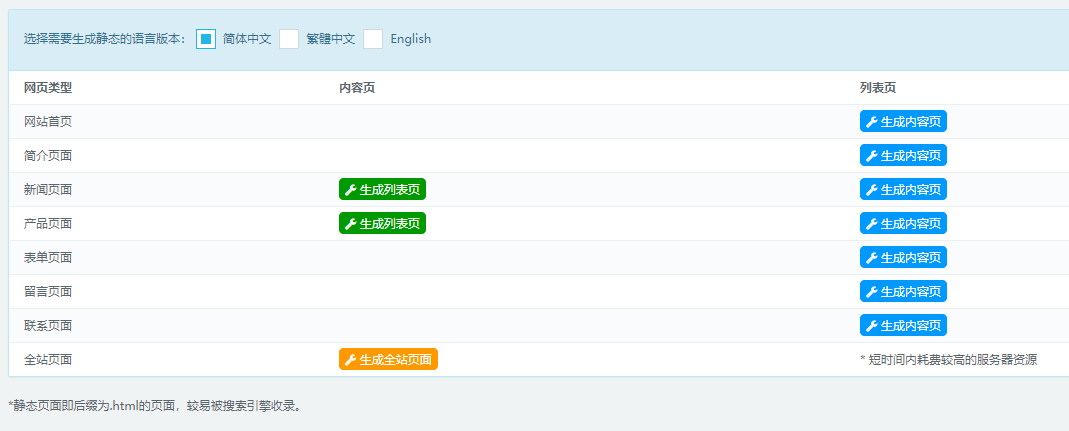Check the English language checkbox
The height and width of the screenshot is (431, 1069).
tap(373, 39)
